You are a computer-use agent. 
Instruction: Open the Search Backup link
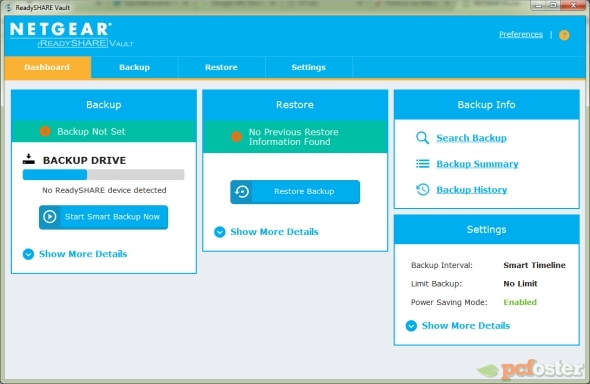point(471,138)
